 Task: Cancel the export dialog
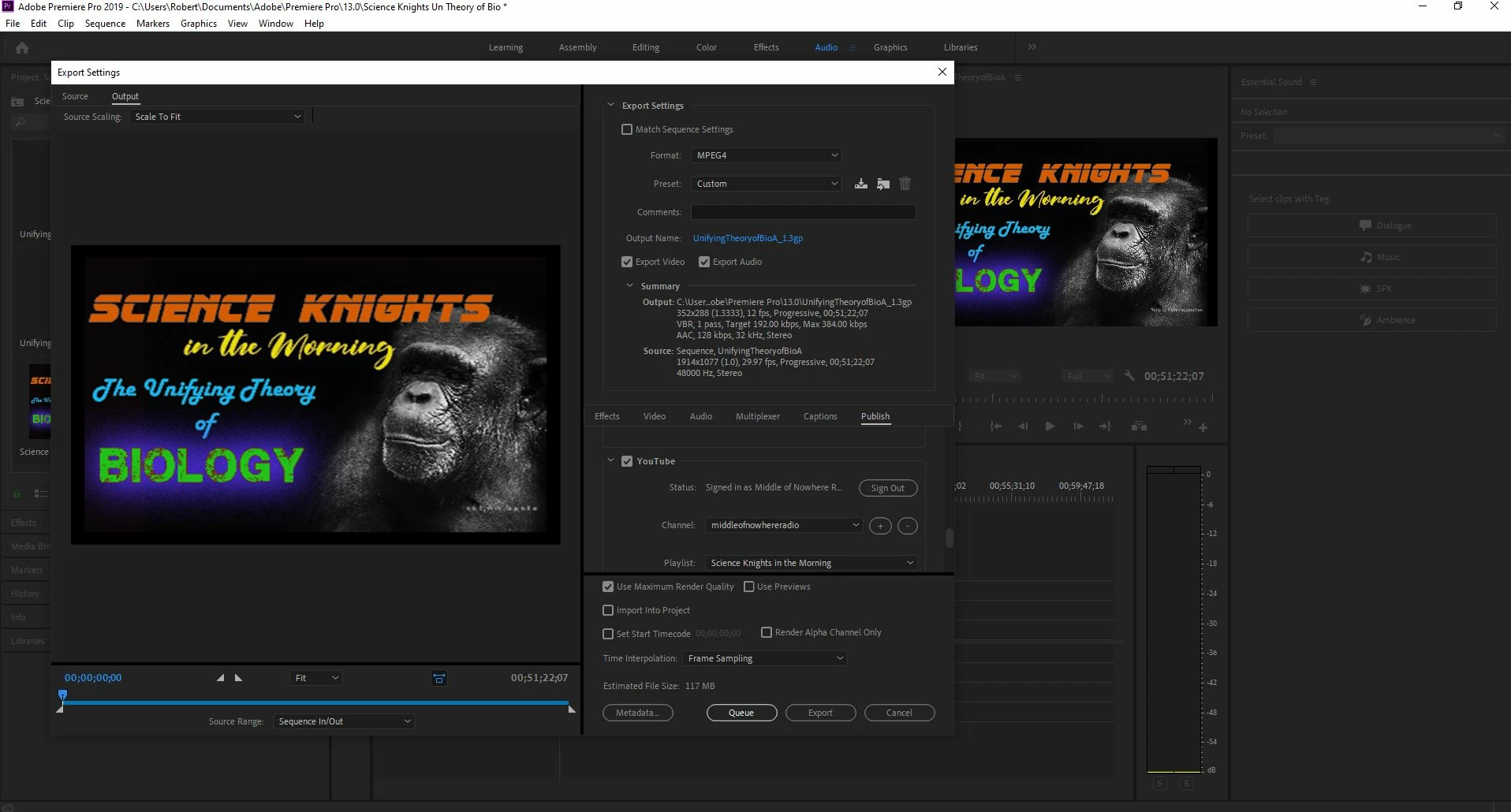point(899,713)
